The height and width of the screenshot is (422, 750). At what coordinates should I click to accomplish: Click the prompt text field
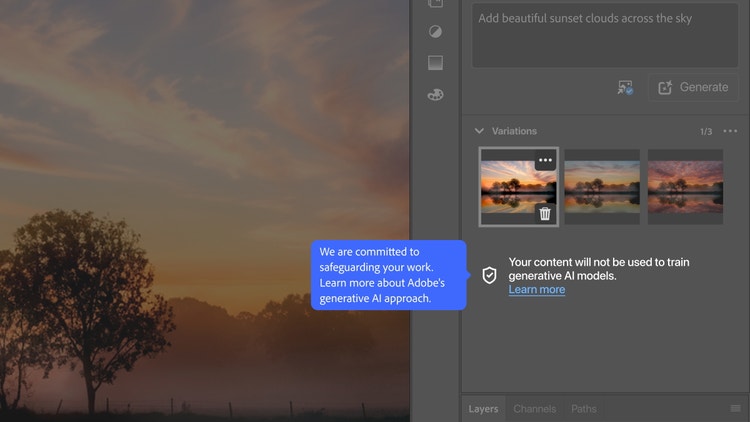(605, 35)
